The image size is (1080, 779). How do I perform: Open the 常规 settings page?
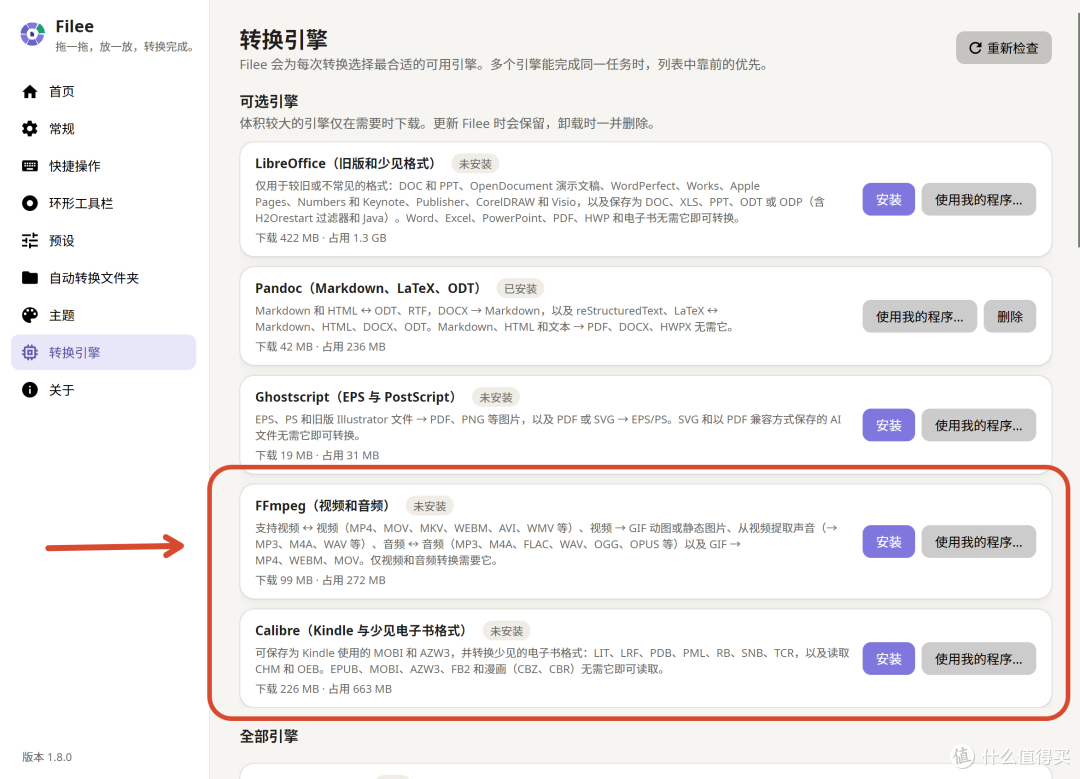click(x=103, y=129)
